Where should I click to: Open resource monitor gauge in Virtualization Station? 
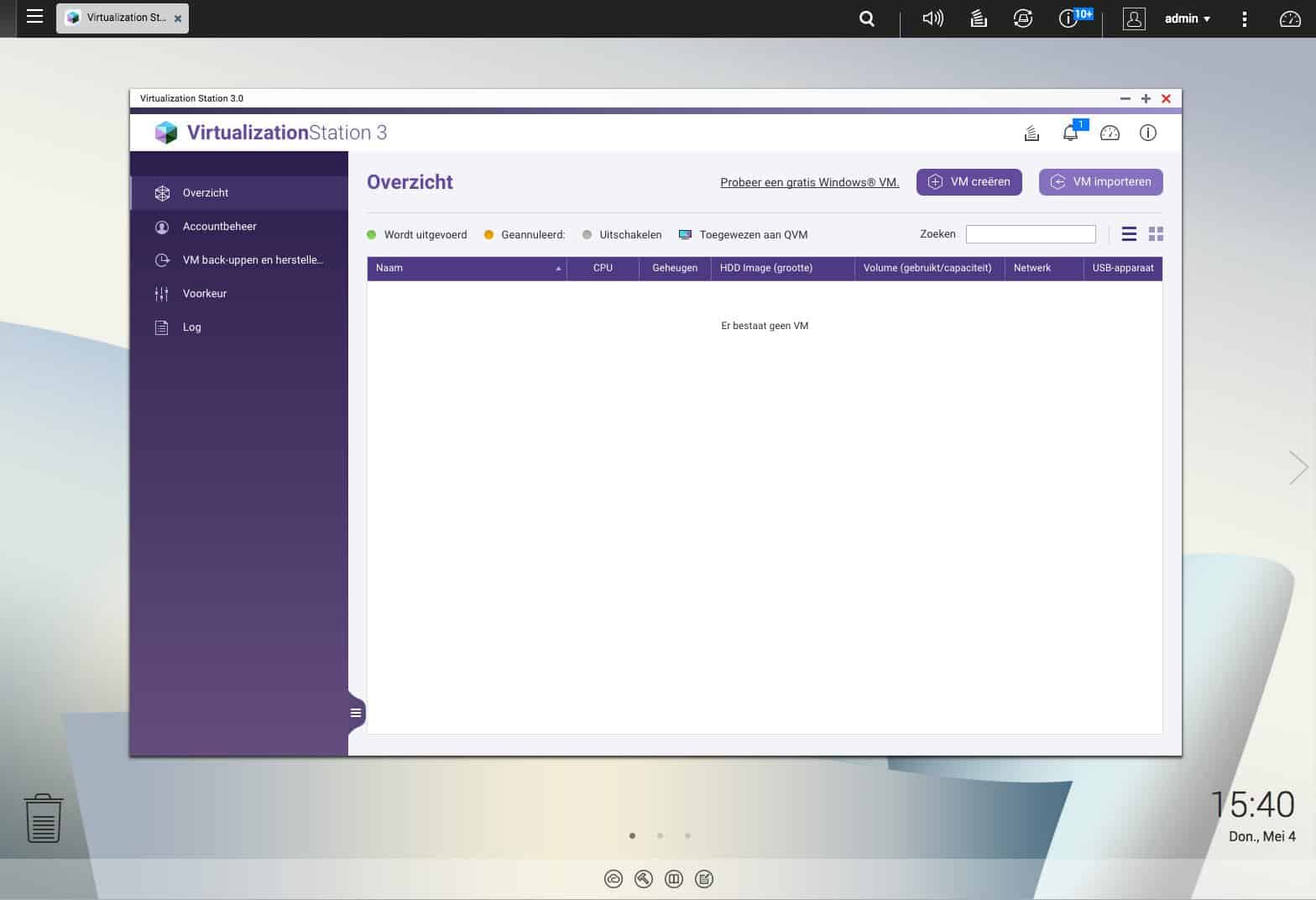pyautogui.click(x=1110, y=133)
